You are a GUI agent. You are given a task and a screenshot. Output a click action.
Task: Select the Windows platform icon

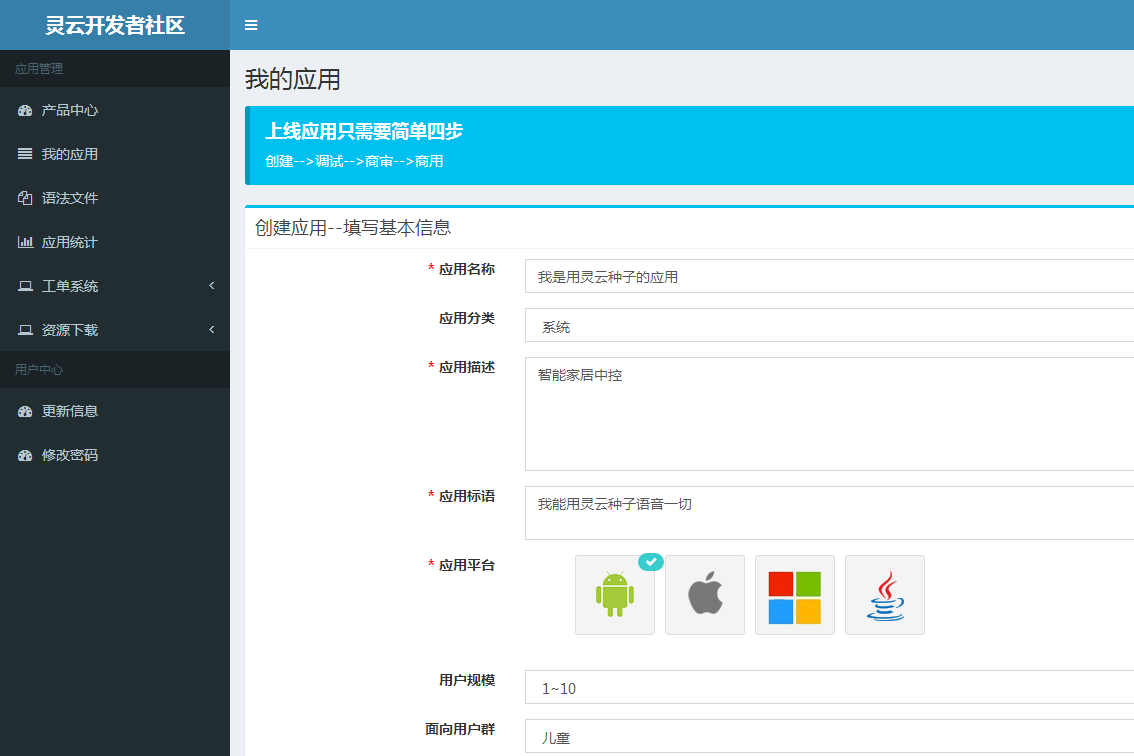coord(795,595)
